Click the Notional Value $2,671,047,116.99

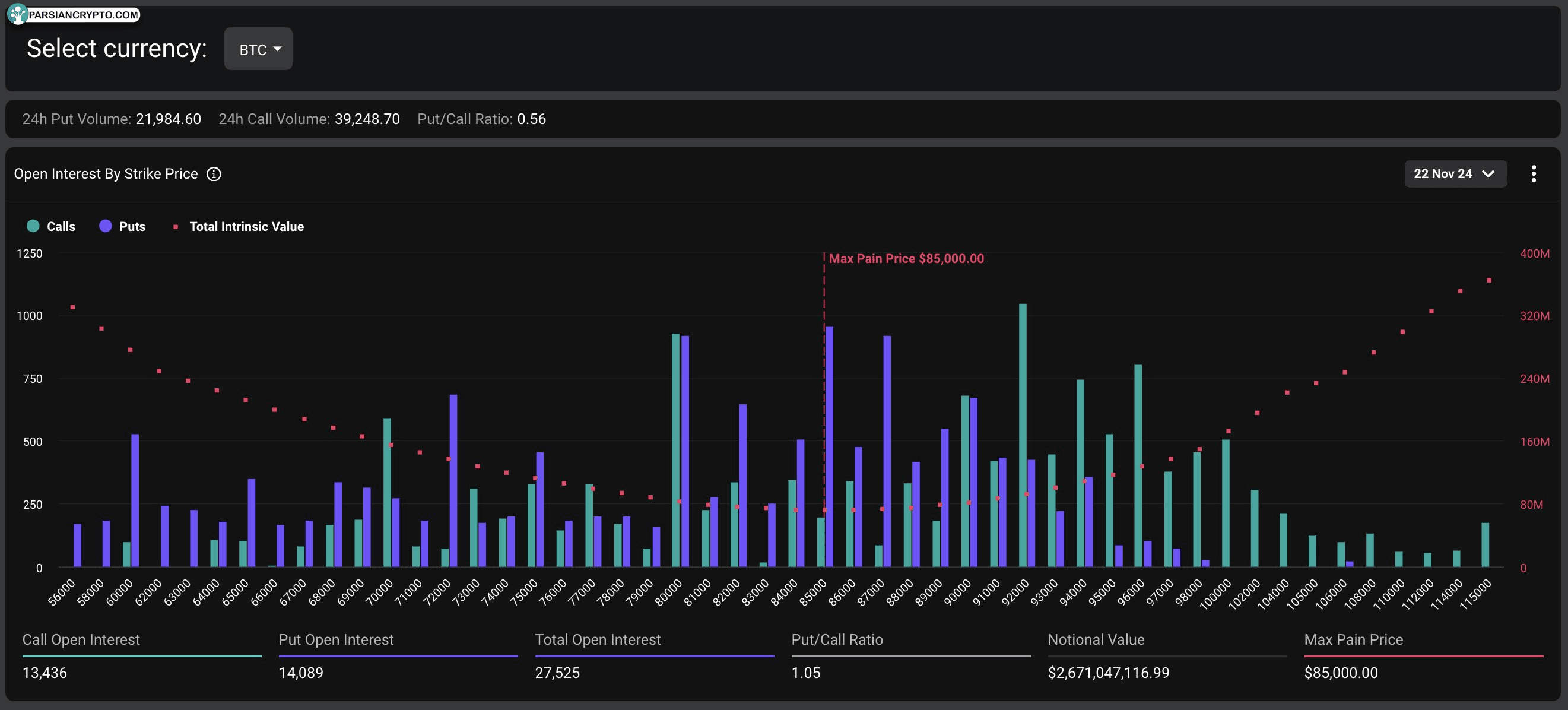pyautogui.click(x=1108, y=672)
